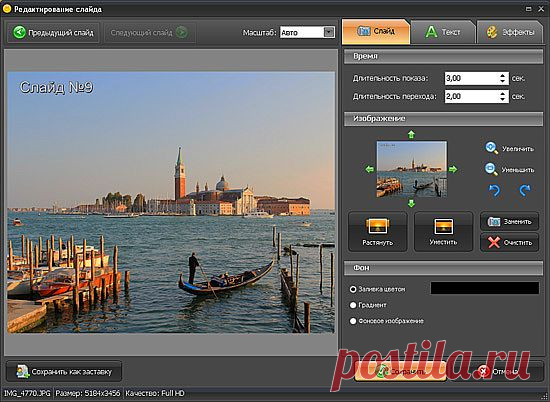The width and height of the screenshot is (550, 402).
Task: Rotate image counterclockwise with blue arrow
Action: (495, 190)
